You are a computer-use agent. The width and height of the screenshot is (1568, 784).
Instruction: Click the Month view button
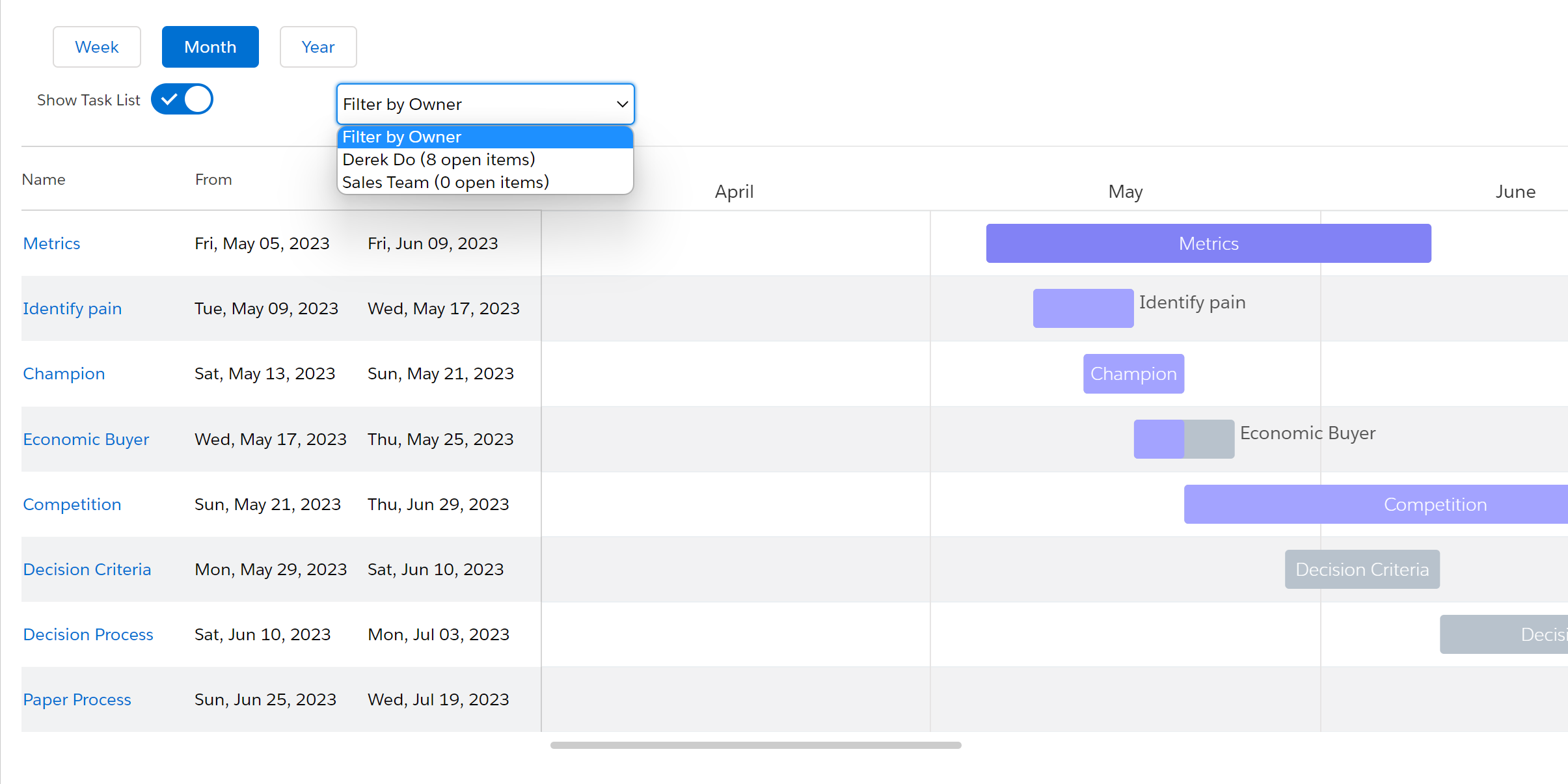pyautogui.click(x=210, y=47)
